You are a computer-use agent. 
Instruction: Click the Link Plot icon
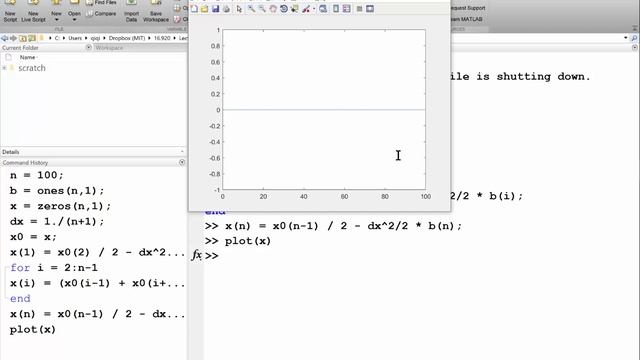[x=323, y=9]
